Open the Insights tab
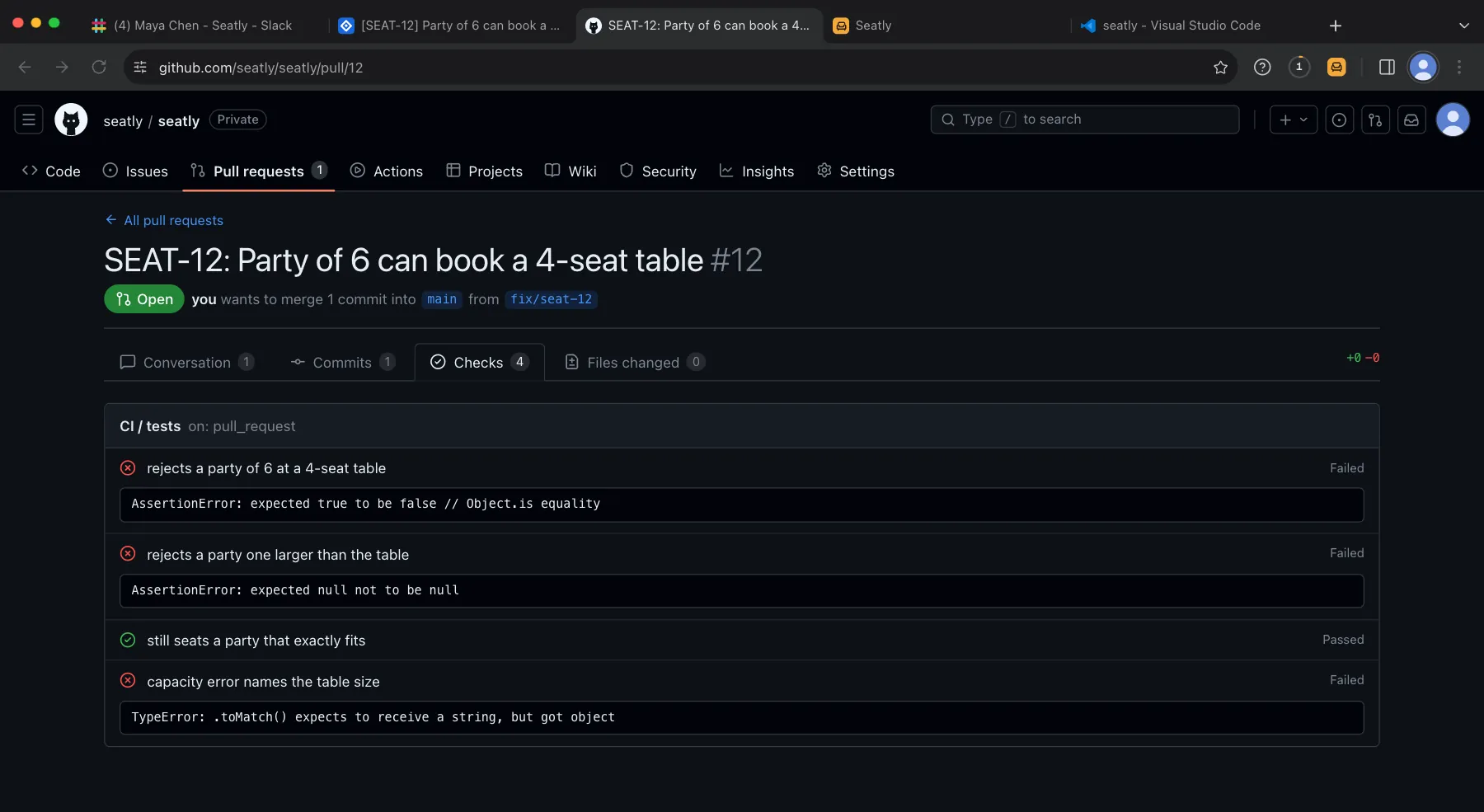This screenshot has height=812, width=1484. pyautogui.click(x=757, y=171)
